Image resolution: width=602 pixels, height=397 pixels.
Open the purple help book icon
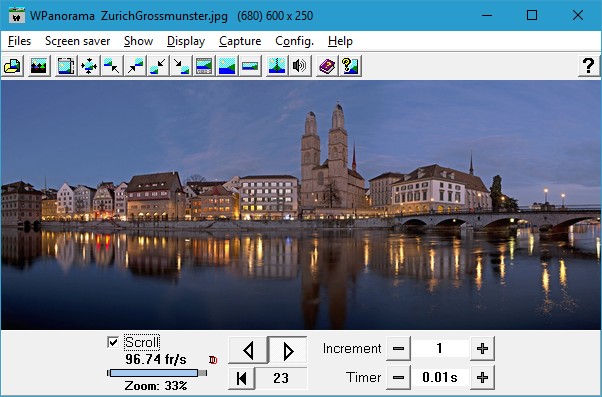pyautogui.click(x=327, y=66)
